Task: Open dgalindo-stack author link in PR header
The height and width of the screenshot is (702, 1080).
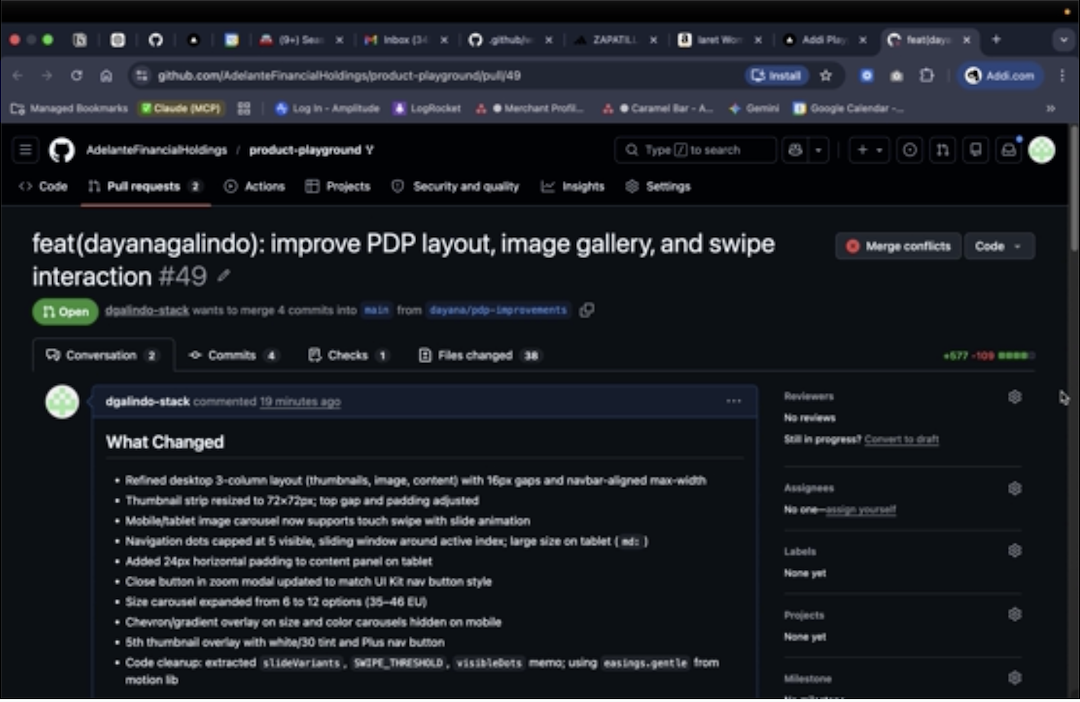Action: click(x=147, y=311)
